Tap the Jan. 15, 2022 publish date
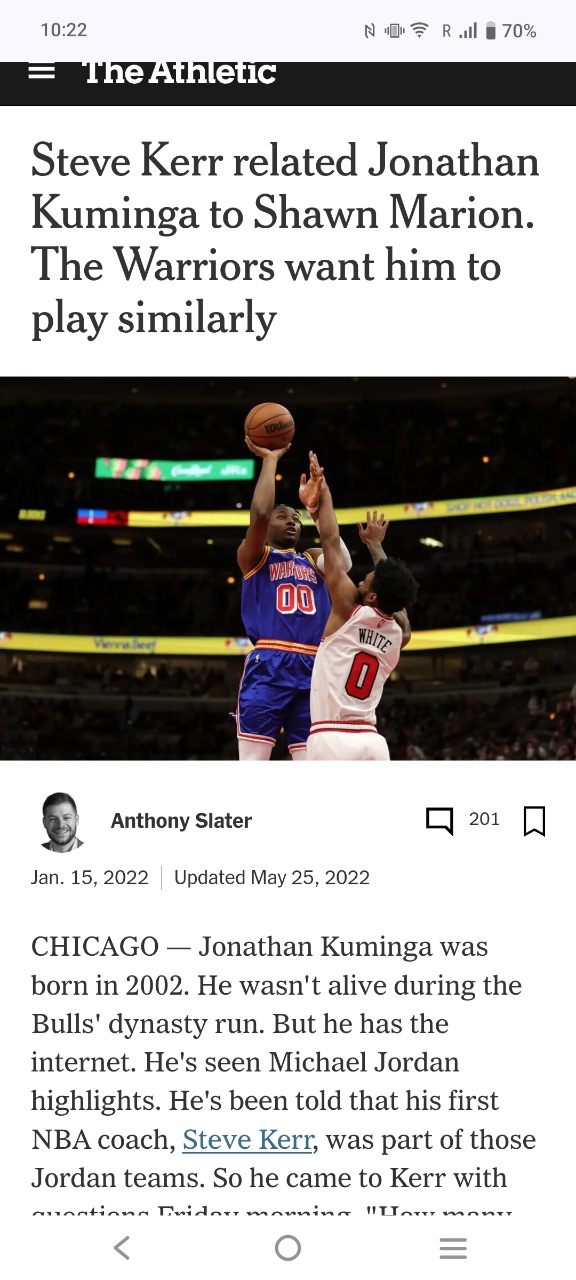 tap(90, 878)
